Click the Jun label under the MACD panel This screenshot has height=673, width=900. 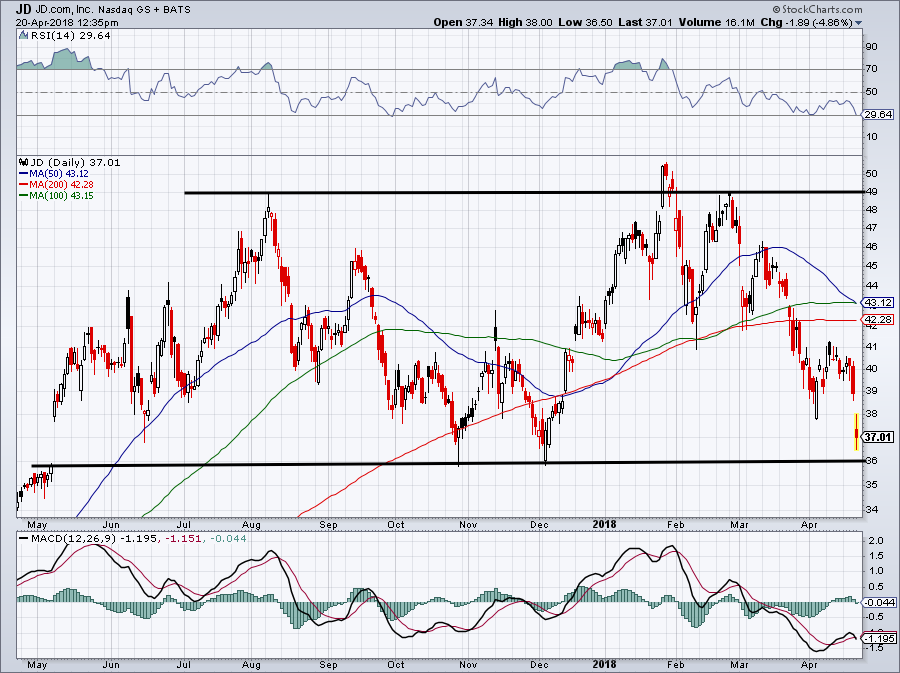(x=110, y=665)
